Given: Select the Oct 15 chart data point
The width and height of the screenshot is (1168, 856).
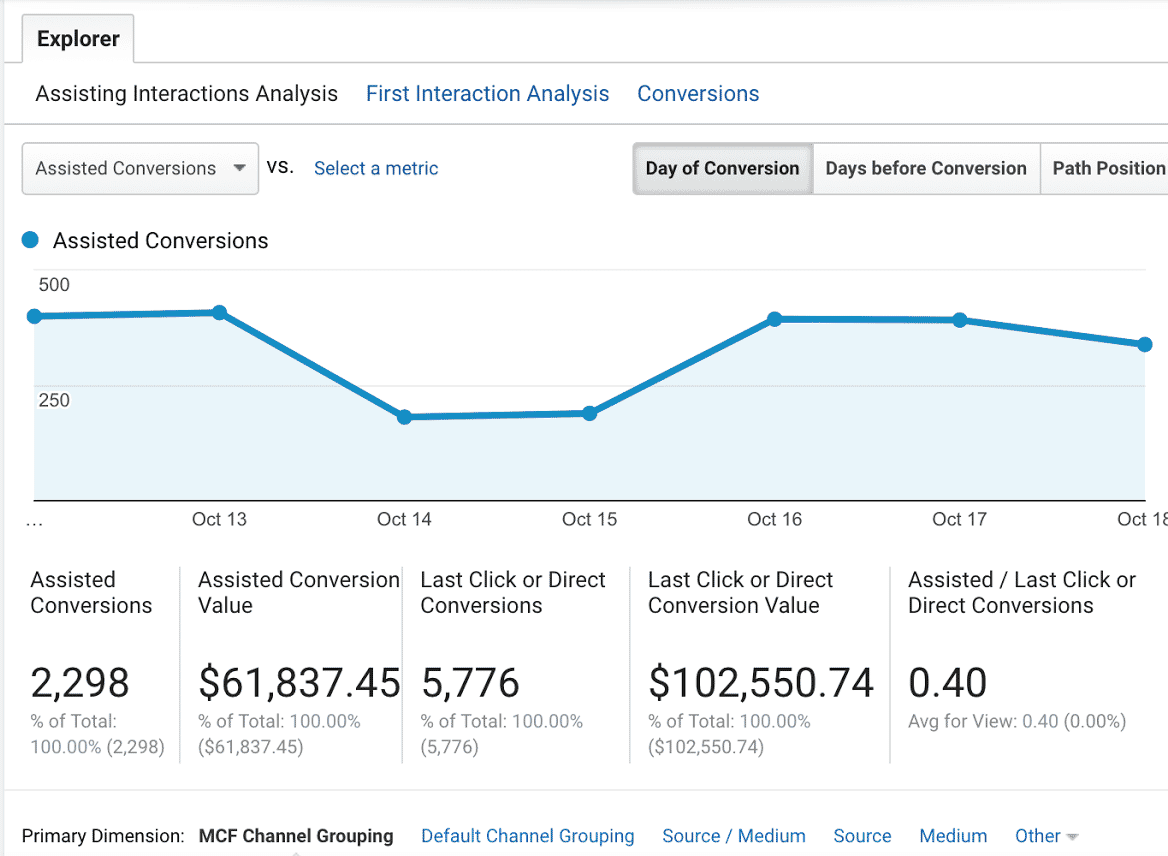Looking at the screenshot, I should [589, 413].
